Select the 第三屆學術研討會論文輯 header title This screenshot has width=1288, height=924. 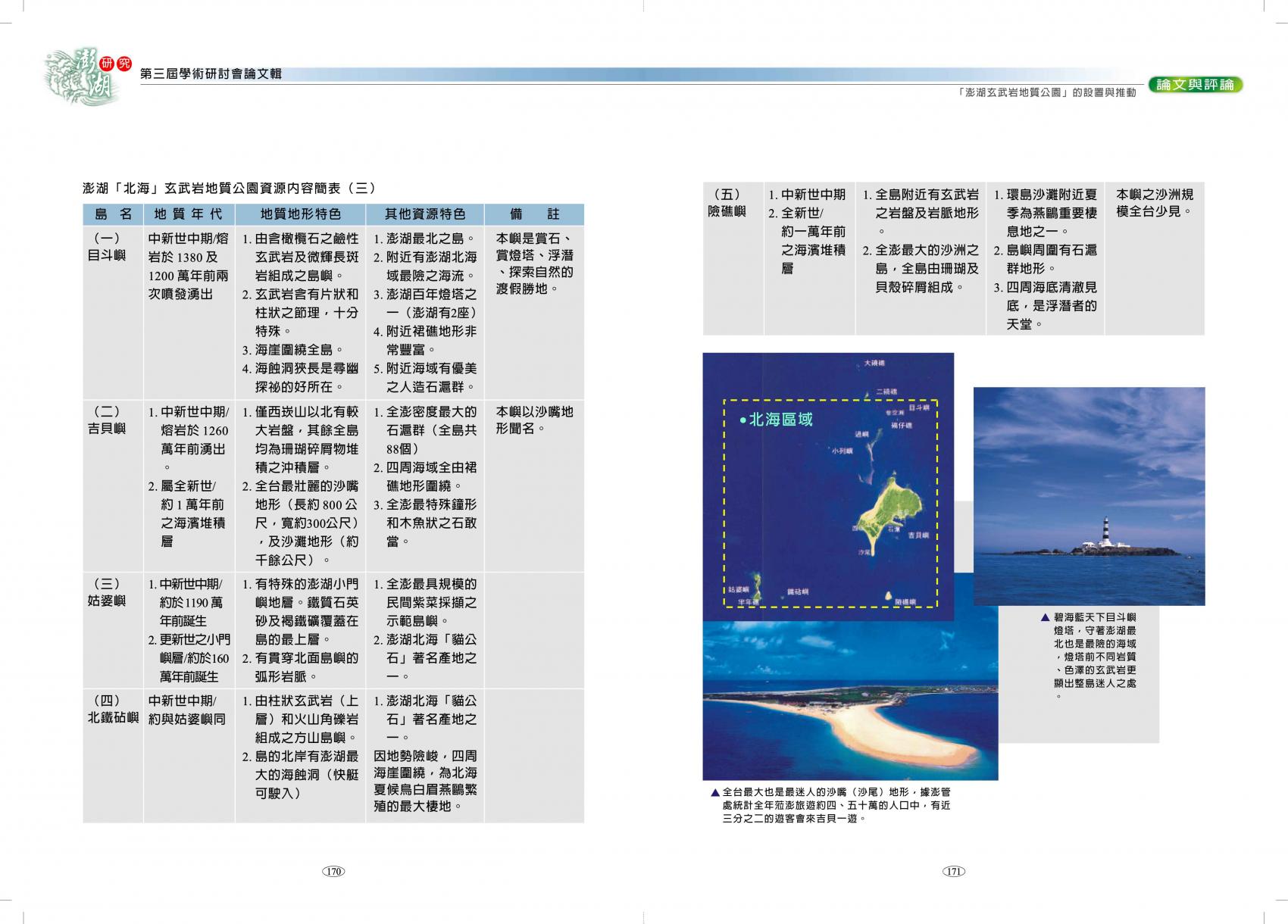(x=211, y=73)
